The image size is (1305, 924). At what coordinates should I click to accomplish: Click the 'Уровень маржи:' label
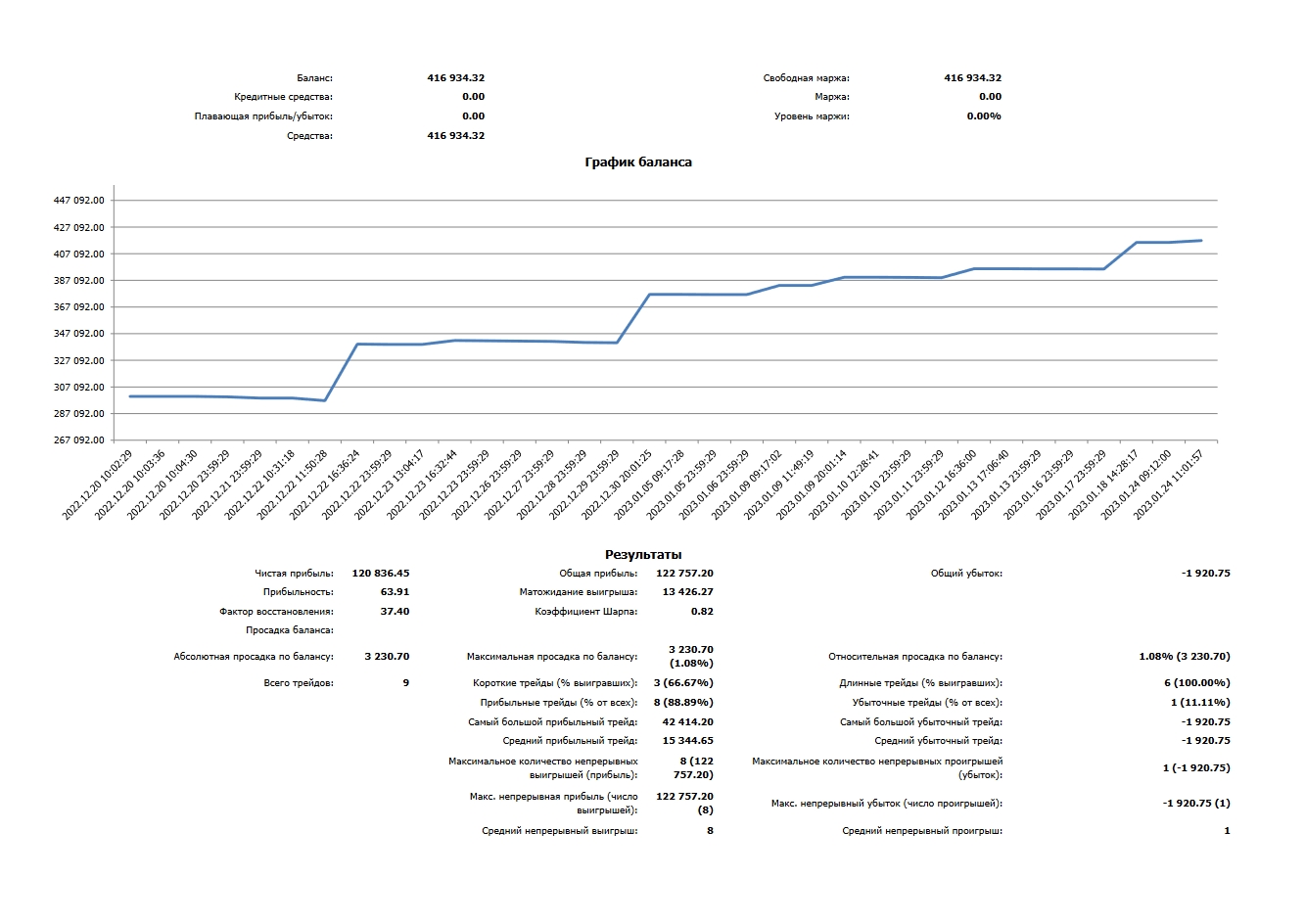[x=812, y=116]
